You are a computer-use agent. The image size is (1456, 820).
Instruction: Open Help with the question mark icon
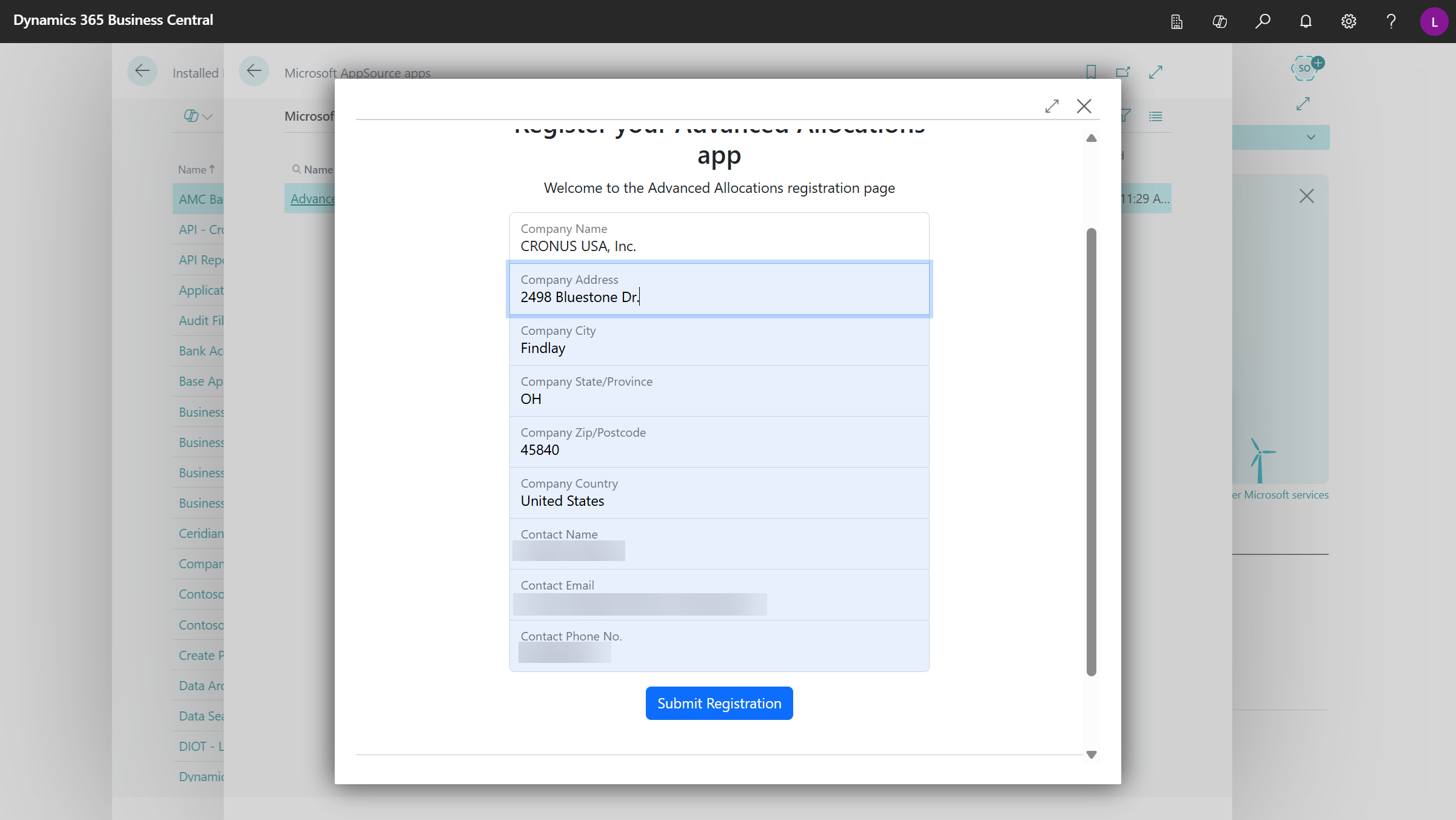pyautogui.click(x=1391, y=21)
